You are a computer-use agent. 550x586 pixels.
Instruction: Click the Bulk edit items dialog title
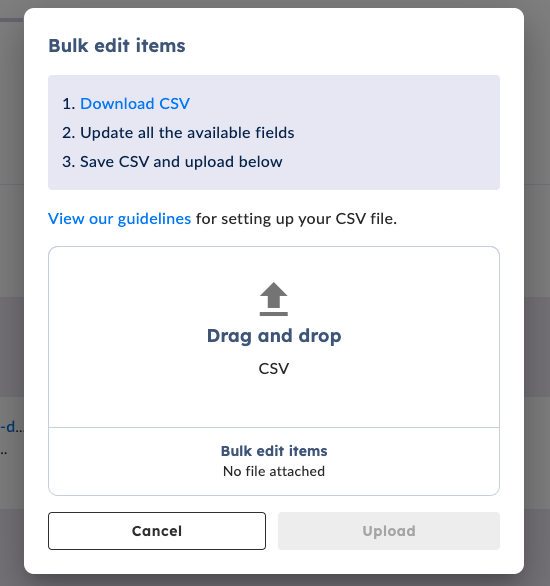117,46
